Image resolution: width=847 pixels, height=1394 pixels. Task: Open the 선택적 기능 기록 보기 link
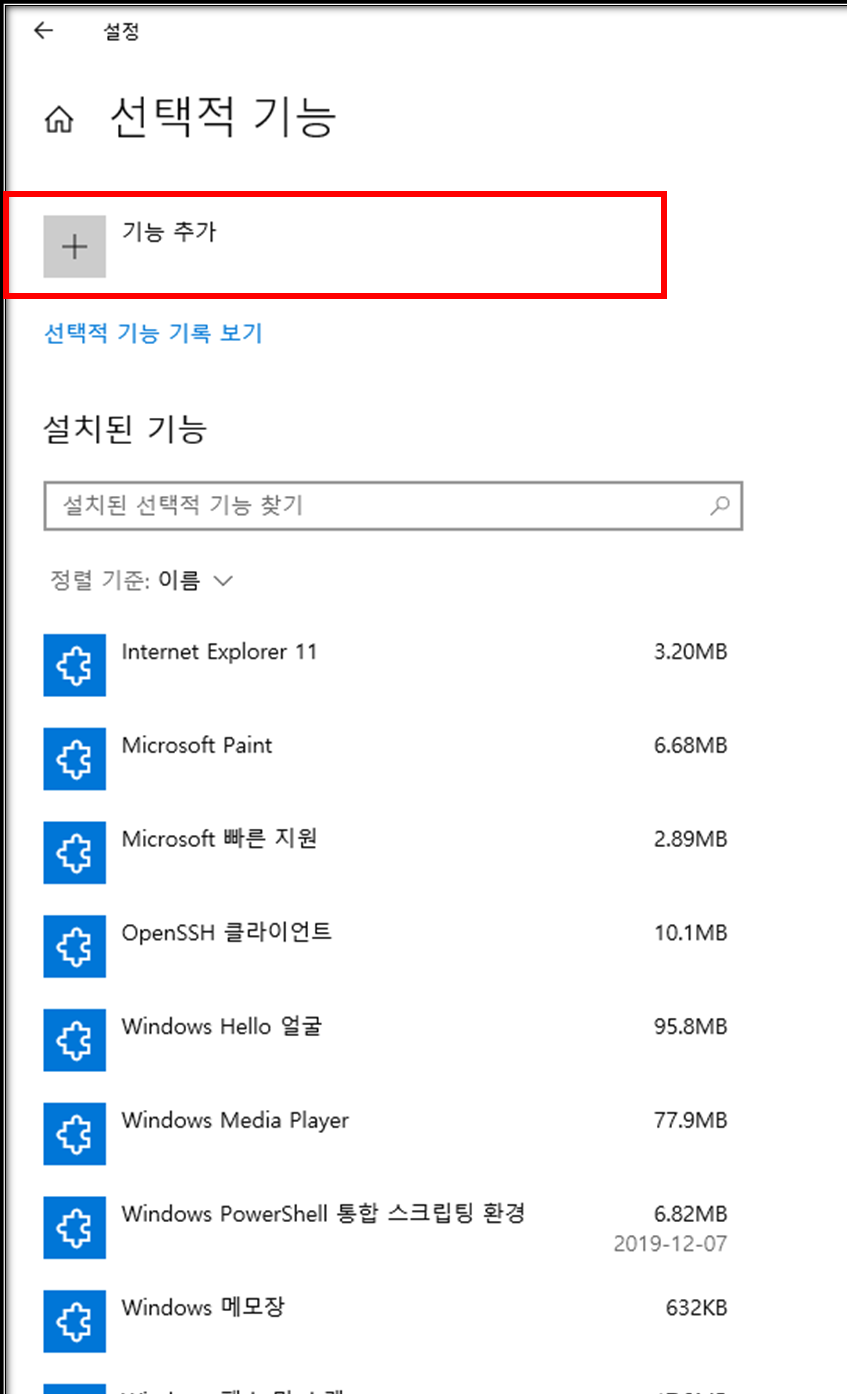click(153, 333)
